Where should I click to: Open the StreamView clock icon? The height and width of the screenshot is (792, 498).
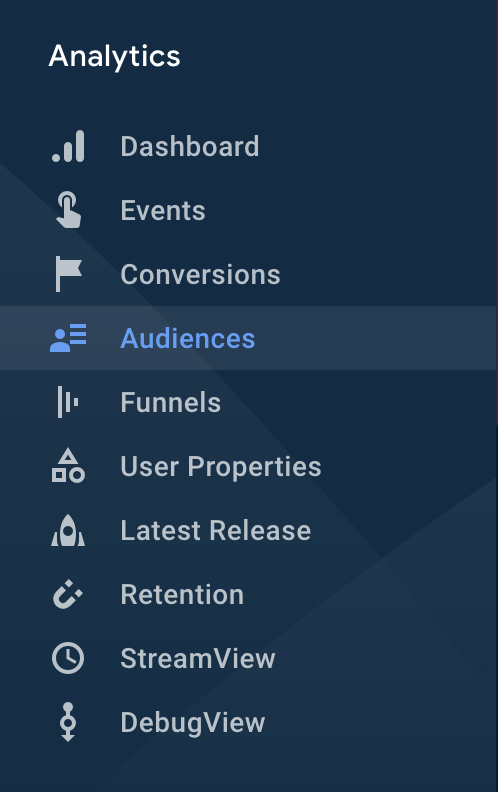[68, 658]
